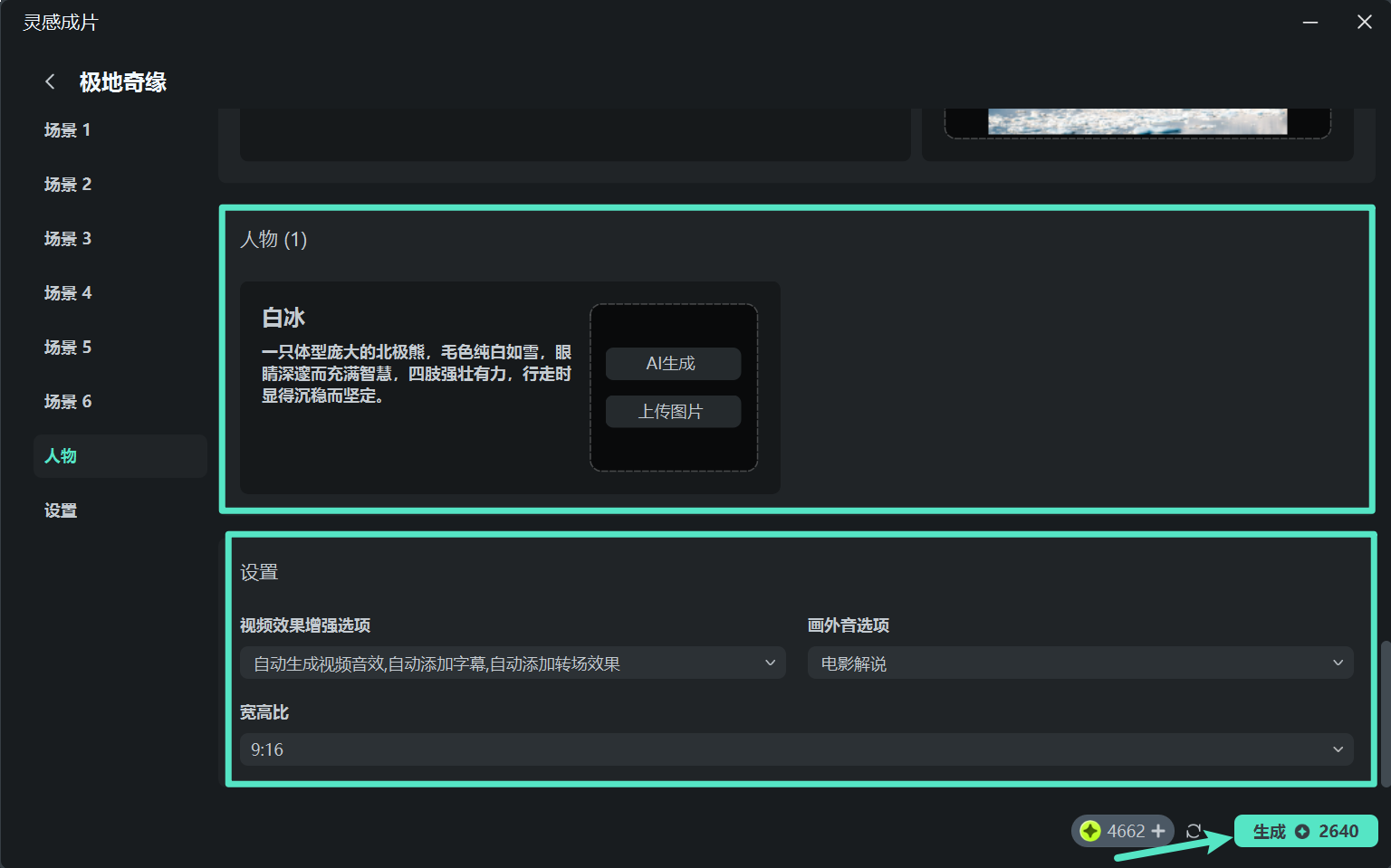Click the plus icon to add more credits
This screenshot has height=868, width=1391.
(x=1158, y=830)
